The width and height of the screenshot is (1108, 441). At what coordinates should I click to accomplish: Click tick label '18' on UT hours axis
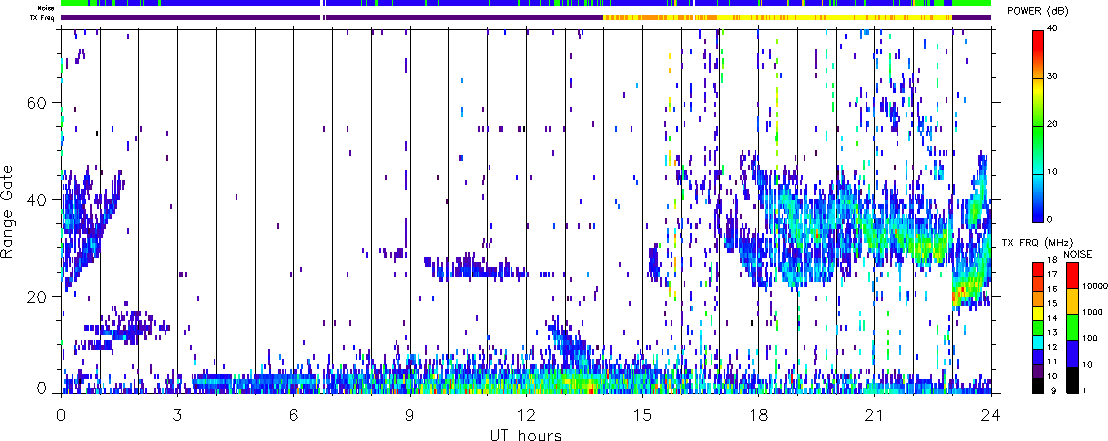(x=758, y=415)
